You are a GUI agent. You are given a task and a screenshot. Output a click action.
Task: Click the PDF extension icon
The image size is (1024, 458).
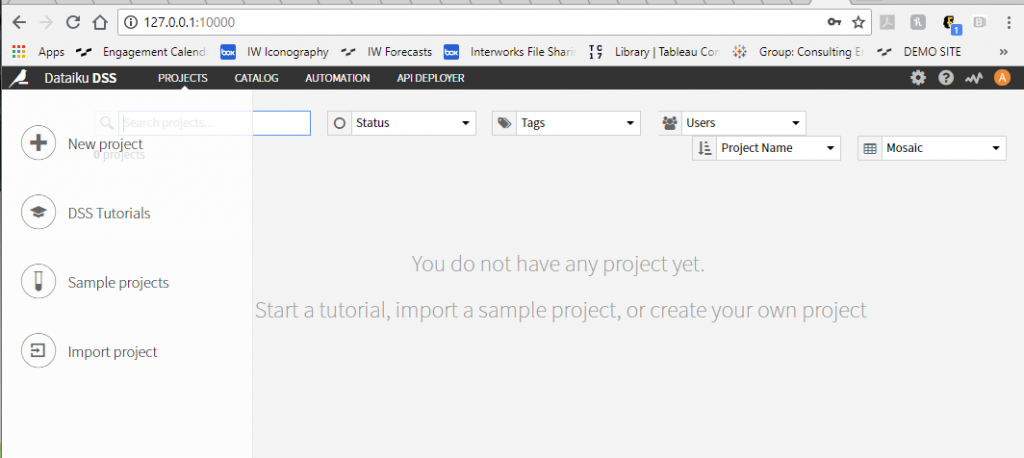coord(887,23)
